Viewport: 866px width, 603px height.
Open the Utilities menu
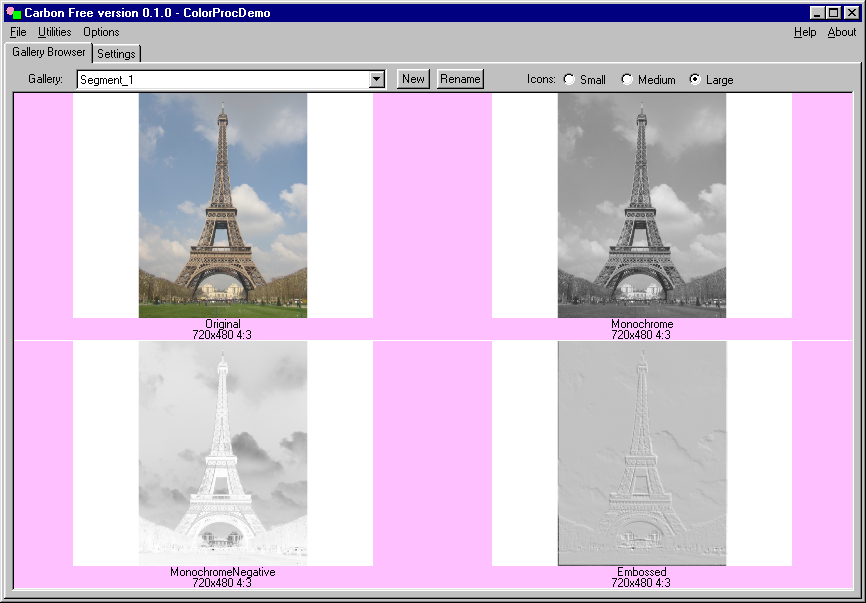[54, 32]
